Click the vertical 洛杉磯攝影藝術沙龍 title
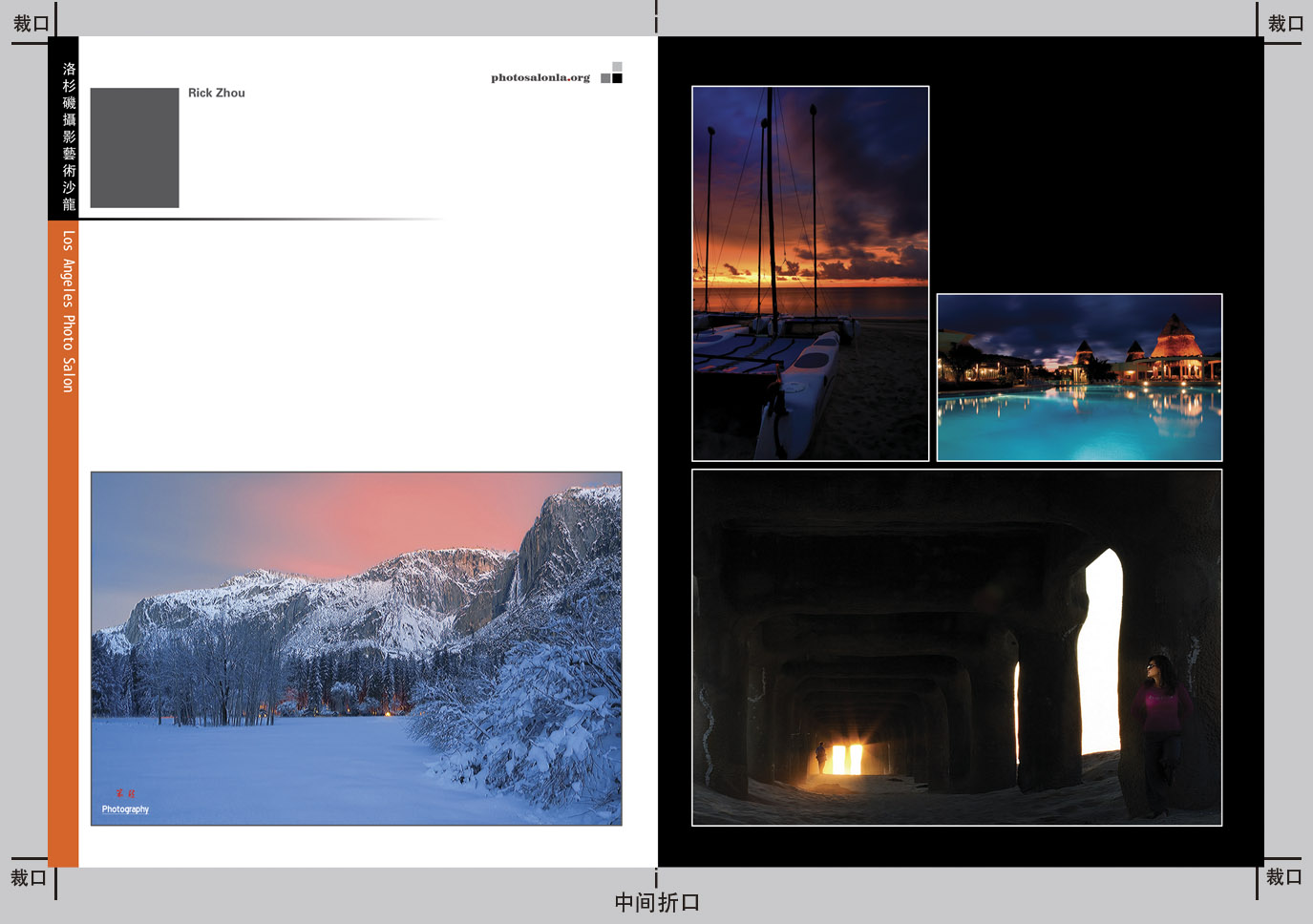This screenshot has width=1313, height=924. [x=68, y=136]
